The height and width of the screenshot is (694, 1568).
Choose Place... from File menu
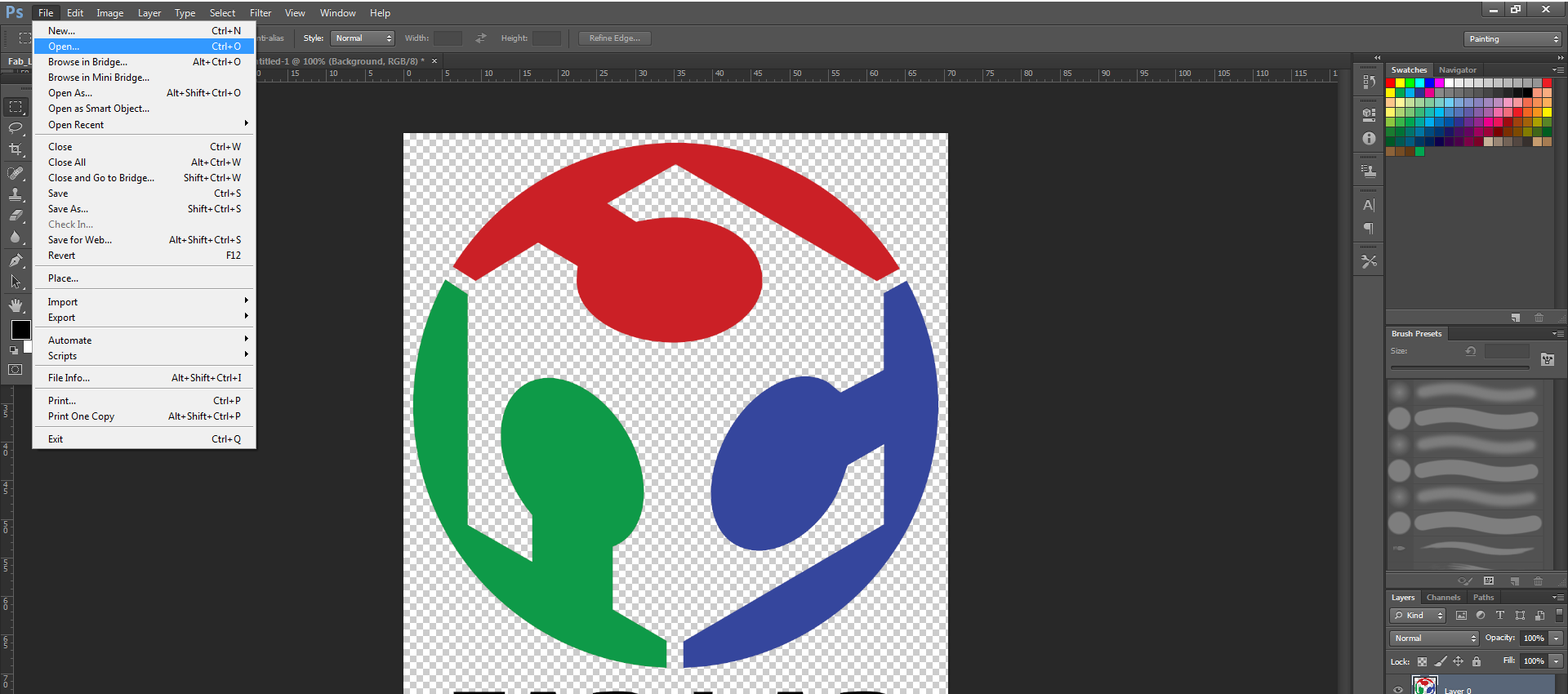[x=144, y=278]
